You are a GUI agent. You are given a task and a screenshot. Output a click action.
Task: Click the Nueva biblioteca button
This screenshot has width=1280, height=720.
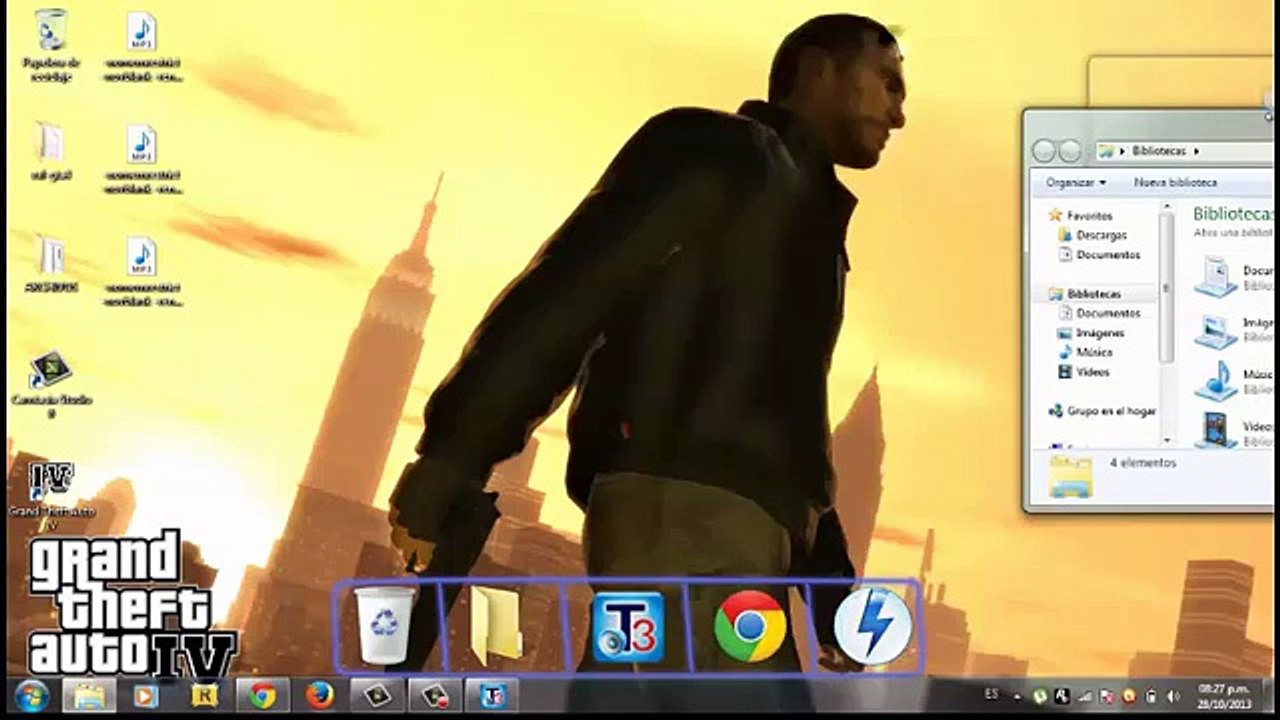[x=1175, y=183]
